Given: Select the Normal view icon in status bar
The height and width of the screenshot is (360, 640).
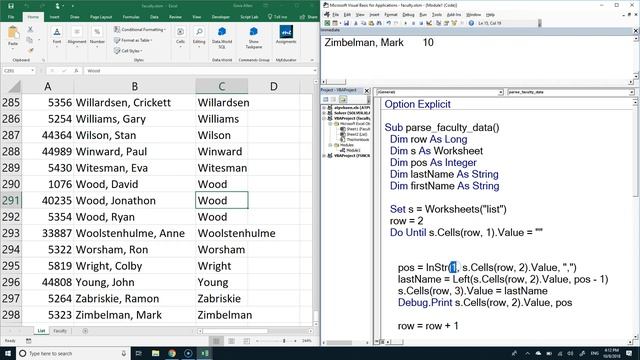Looking at the screenshot, I should (216, 341).
